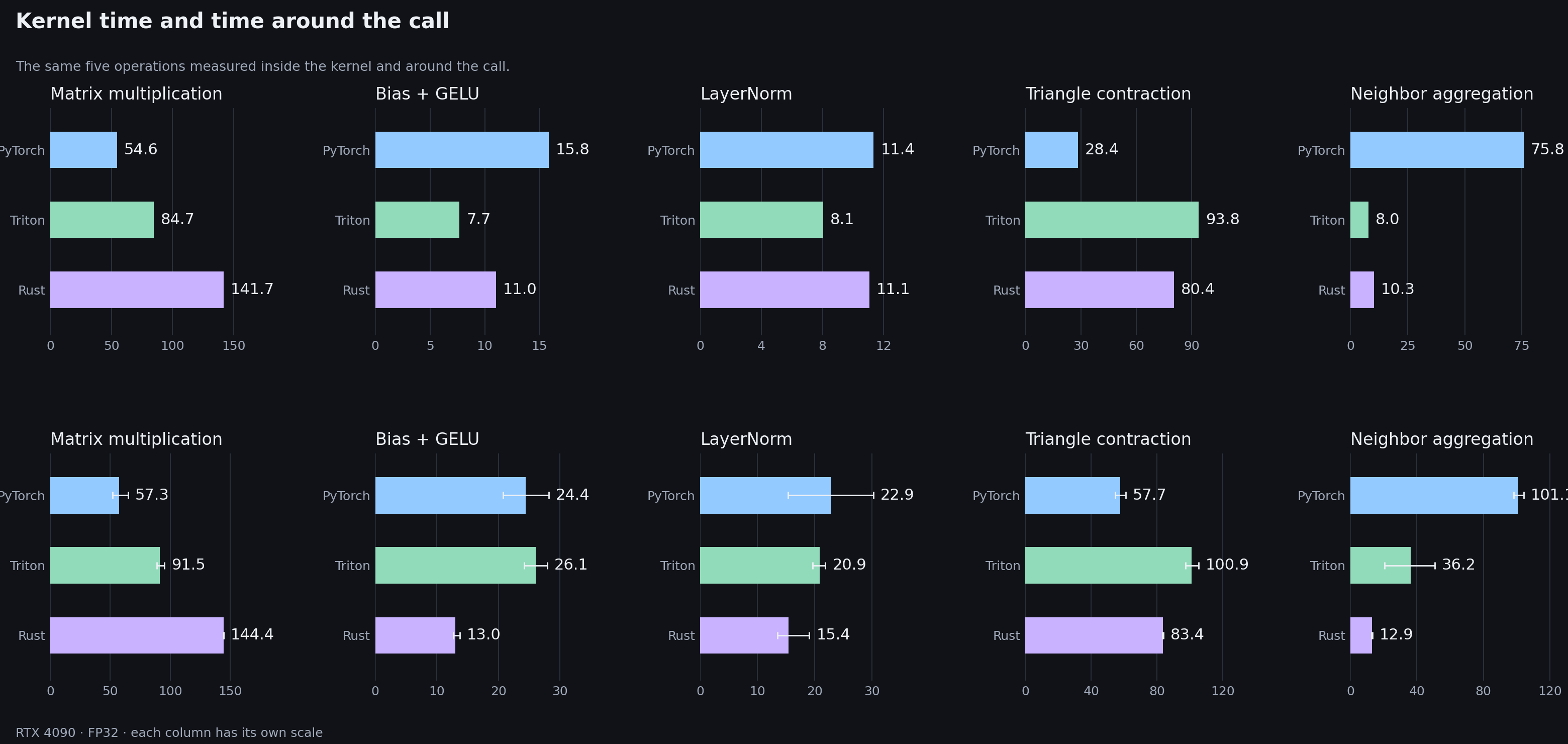Image resolution: width=1568 pixels, height=744 pixels.
Task: Click the Triton bar labeled 7.7
Action: coord(417,220)
